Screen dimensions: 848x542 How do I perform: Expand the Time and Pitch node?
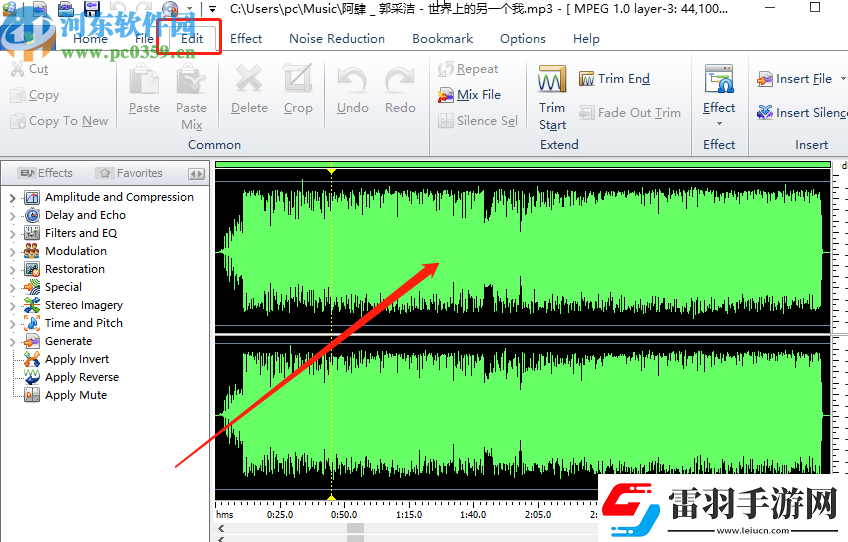(13, 323)
